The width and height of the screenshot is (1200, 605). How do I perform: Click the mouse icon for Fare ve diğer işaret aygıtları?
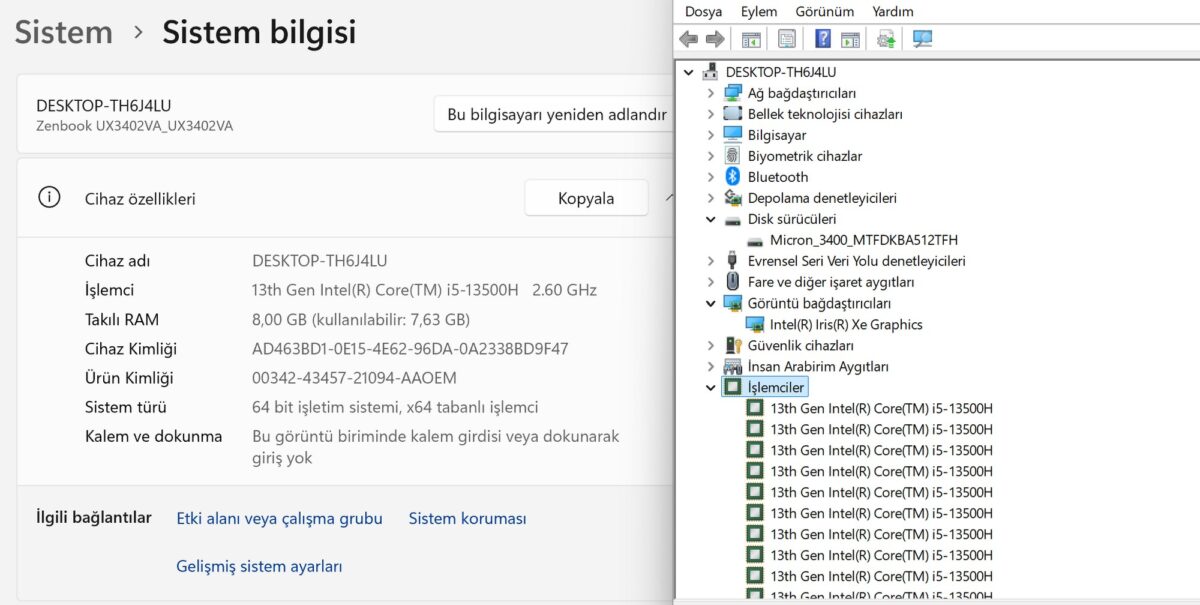pyautogui.click(x=733, y=282)
